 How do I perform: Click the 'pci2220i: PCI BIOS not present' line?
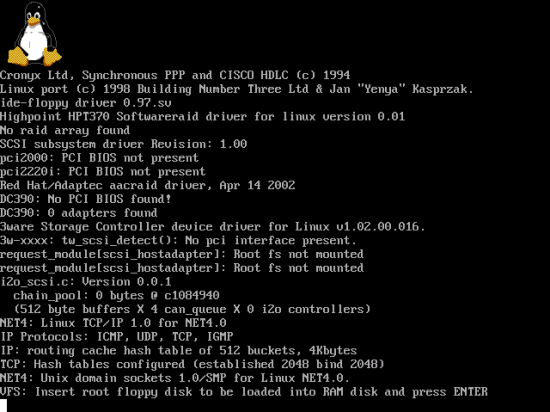pyautogui.click(x=103, y=171)
